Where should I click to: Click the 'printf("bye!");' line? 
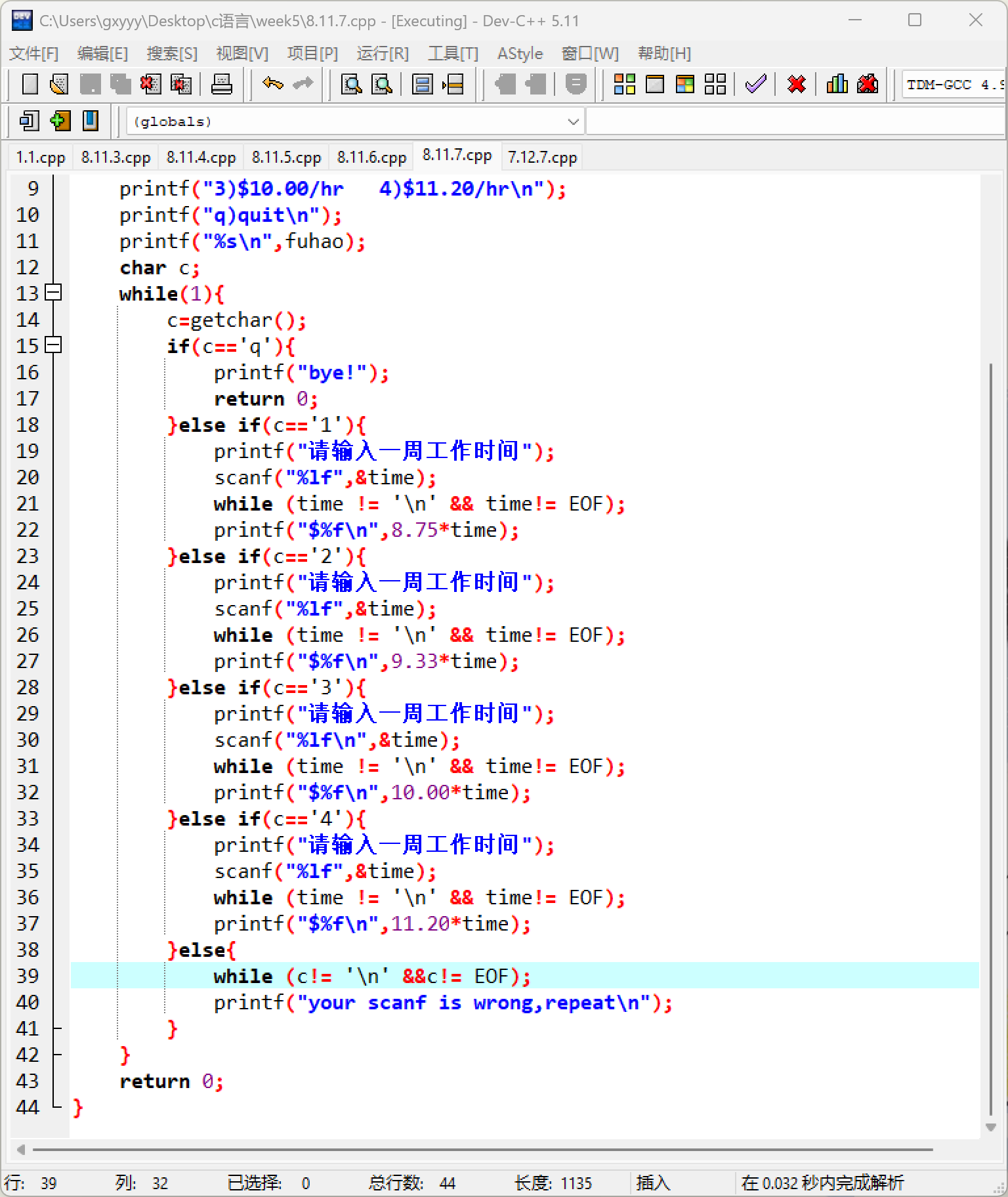(x=301, y=372)
